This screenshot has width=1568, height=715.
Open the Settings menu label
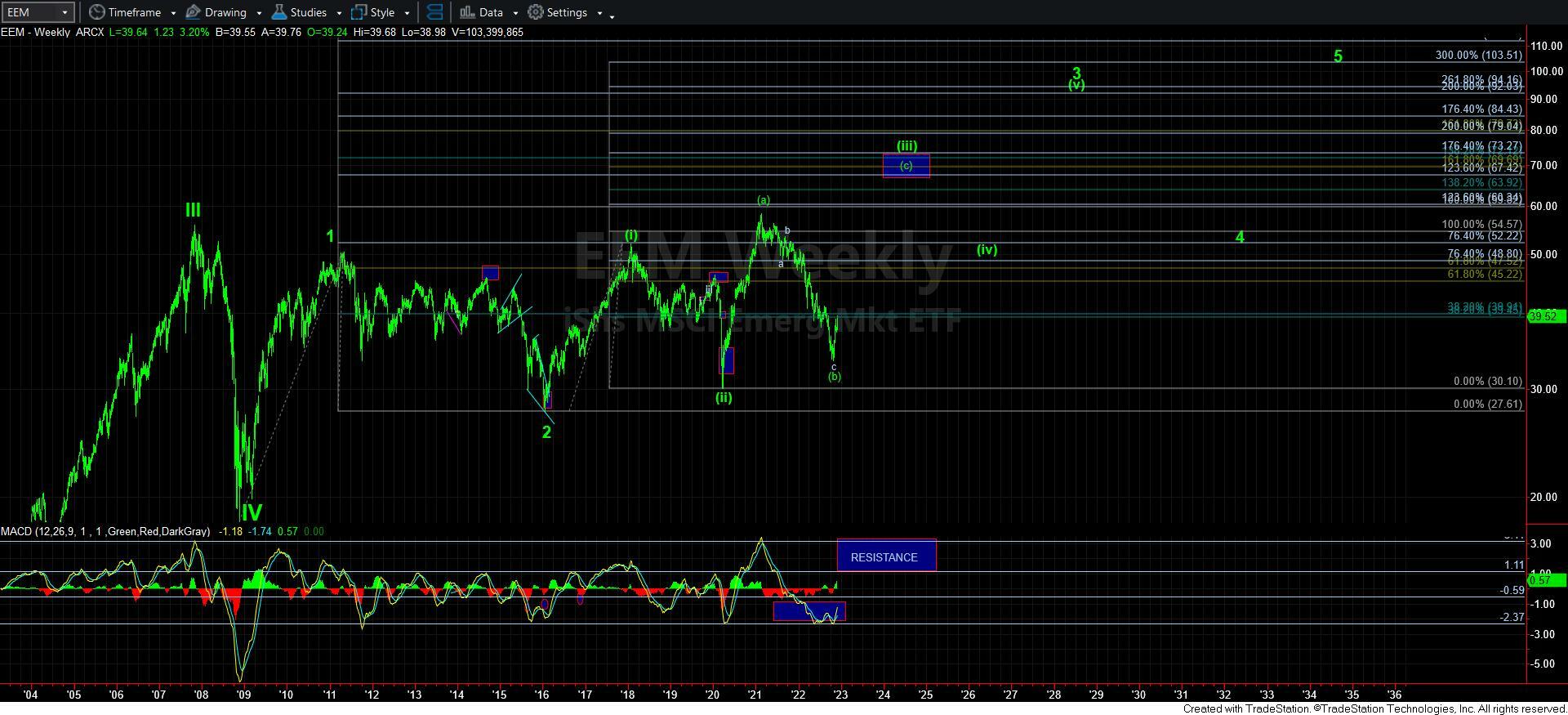click(x=567, y=12)
